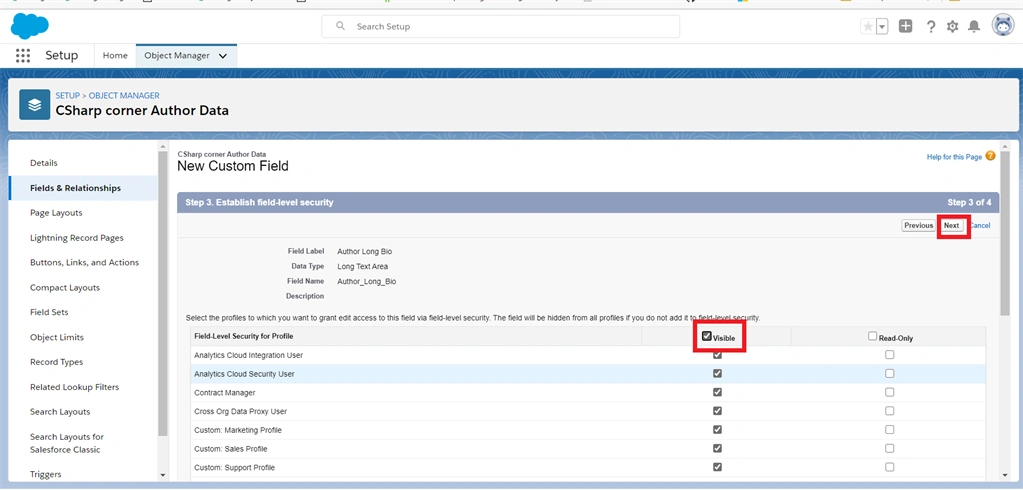
Task: Uncheck Visible for Custom: Sales Profile
Action: point(718,448)
